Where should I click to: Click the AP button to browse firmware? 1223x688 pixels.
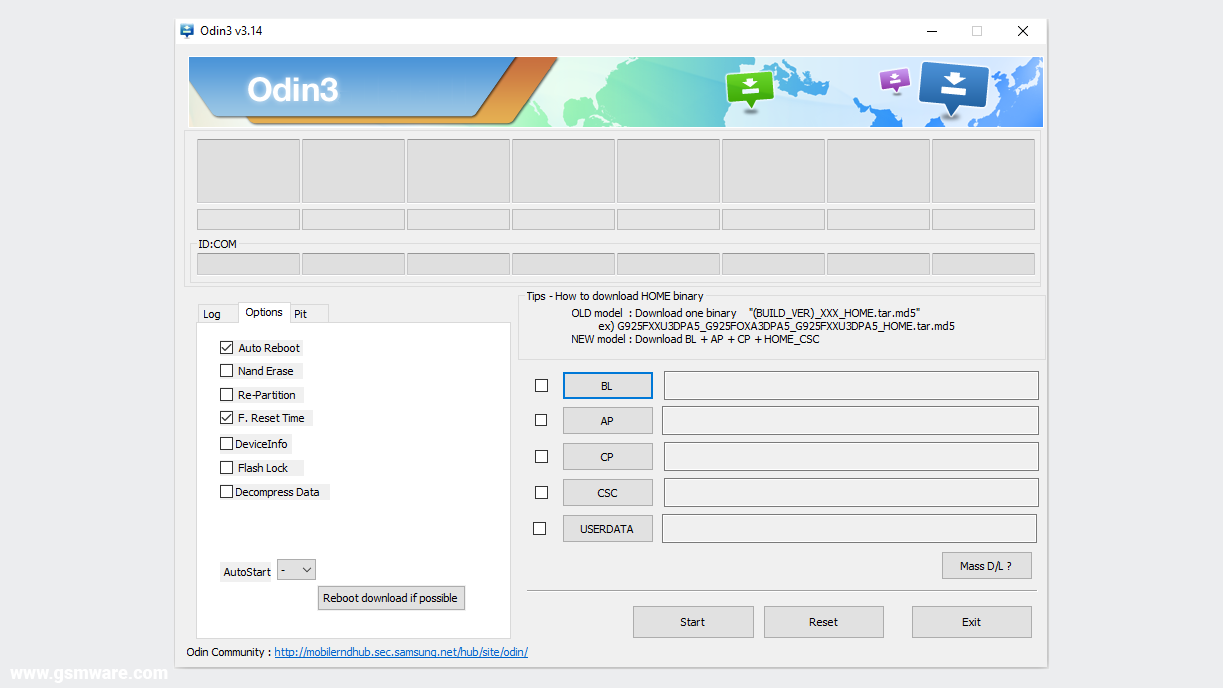click(607, 420)
